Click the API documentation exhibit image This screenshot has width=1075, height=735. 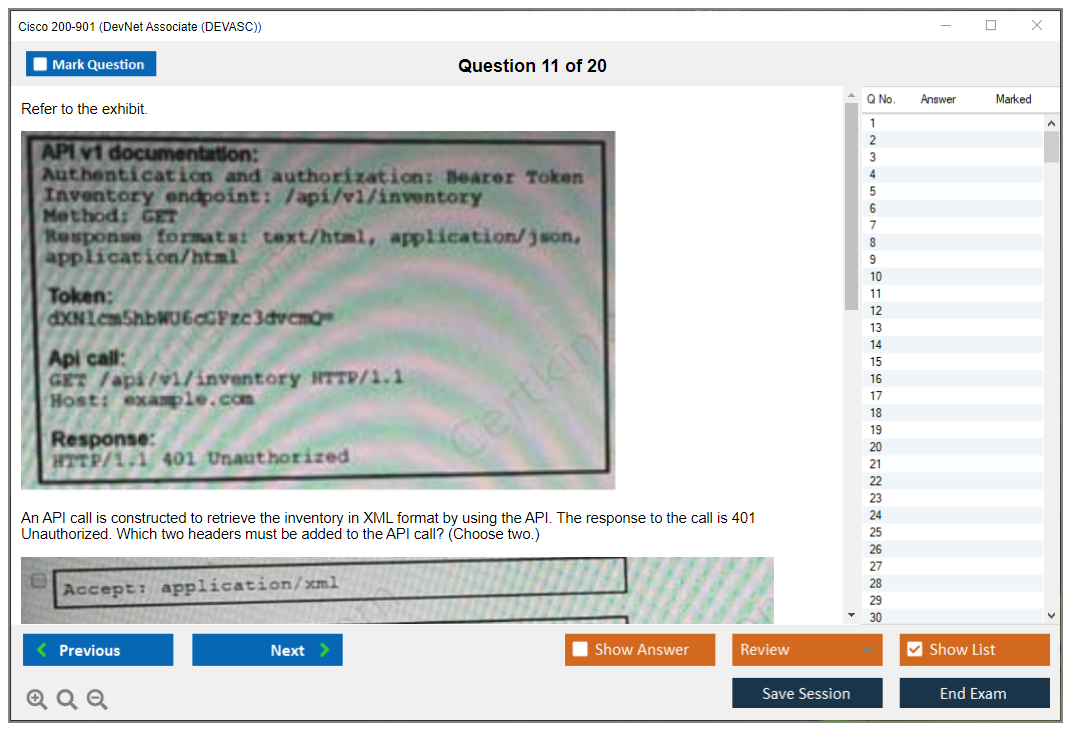[318, 310]
